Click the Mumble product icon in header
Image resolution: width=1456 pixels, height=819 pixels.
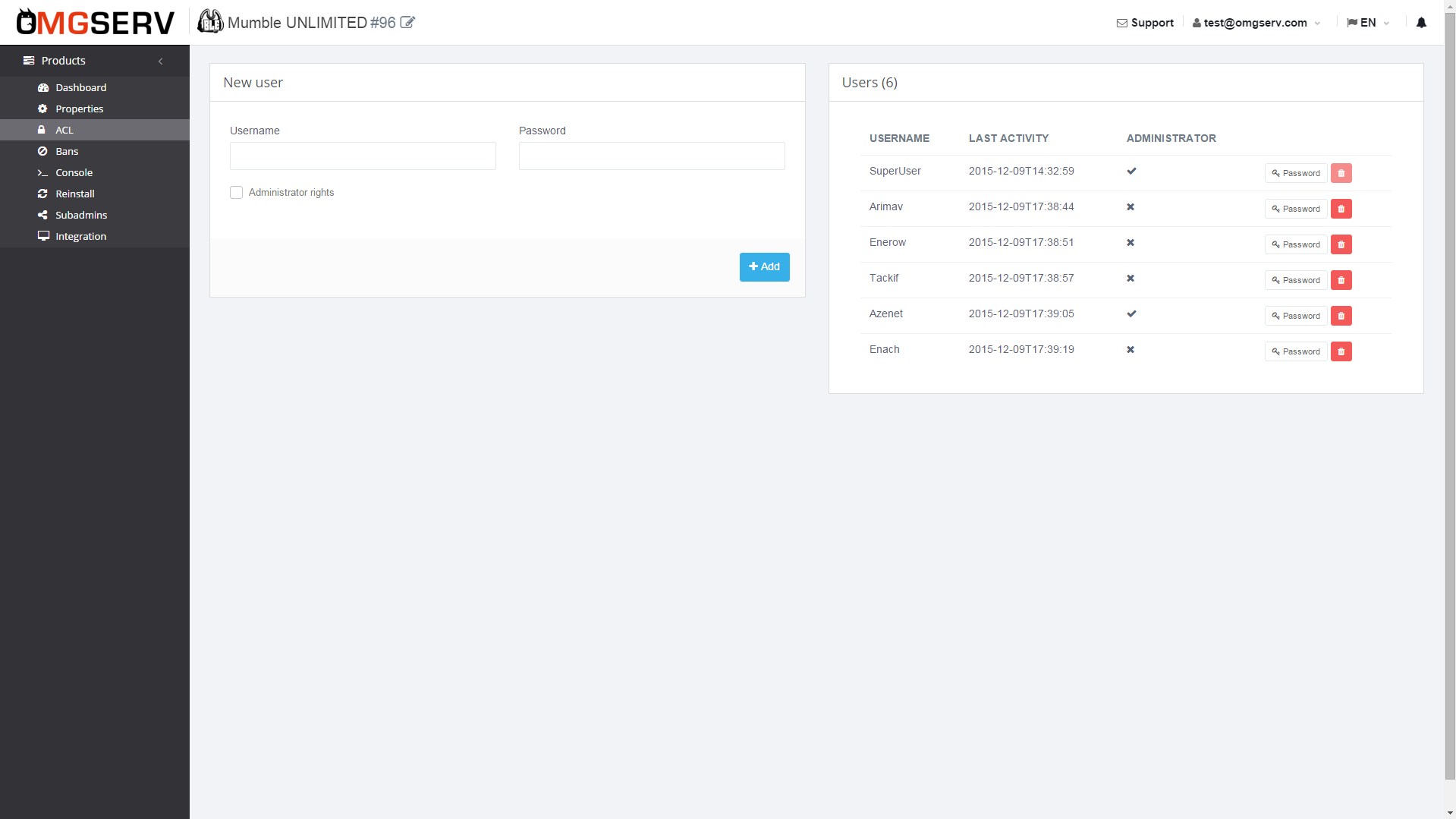210,22
